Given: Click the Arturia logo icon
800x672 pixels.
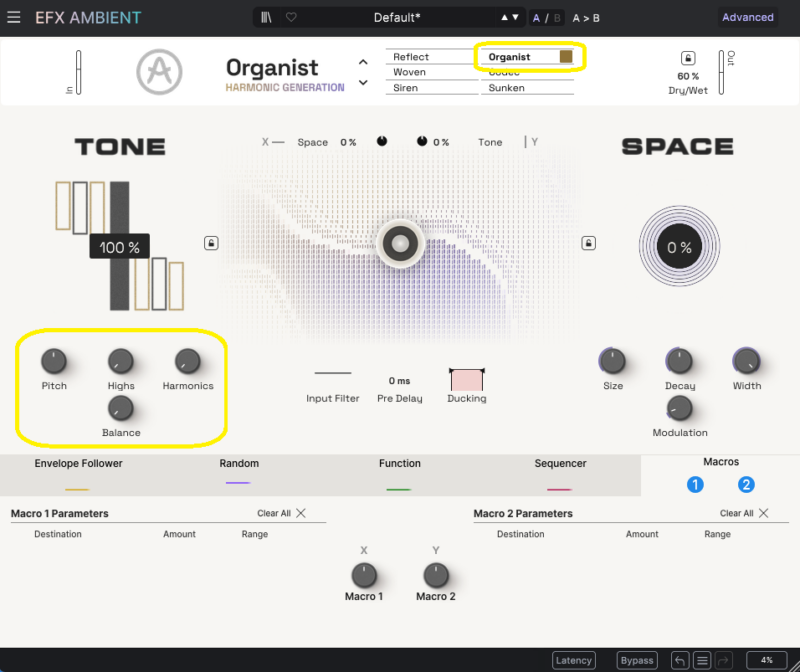Looking at the screenshot, I should (x=159, y=72).
